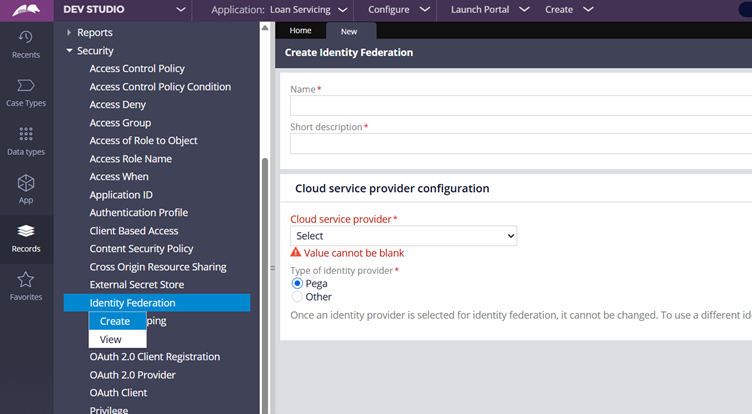752x414 pixels.
Task: Switch to the Home tab
Action: pos(300,31)
